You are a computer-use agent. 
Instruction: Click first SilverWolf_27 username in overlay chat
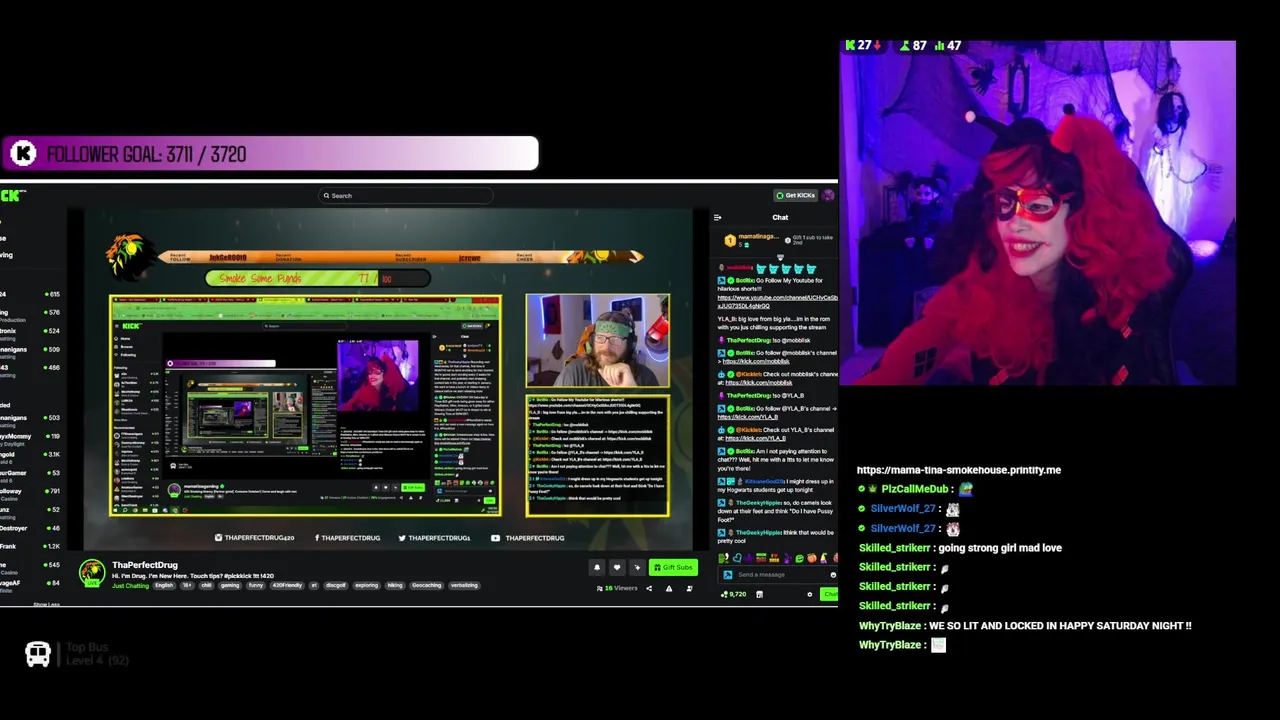(x=902, y=509)
